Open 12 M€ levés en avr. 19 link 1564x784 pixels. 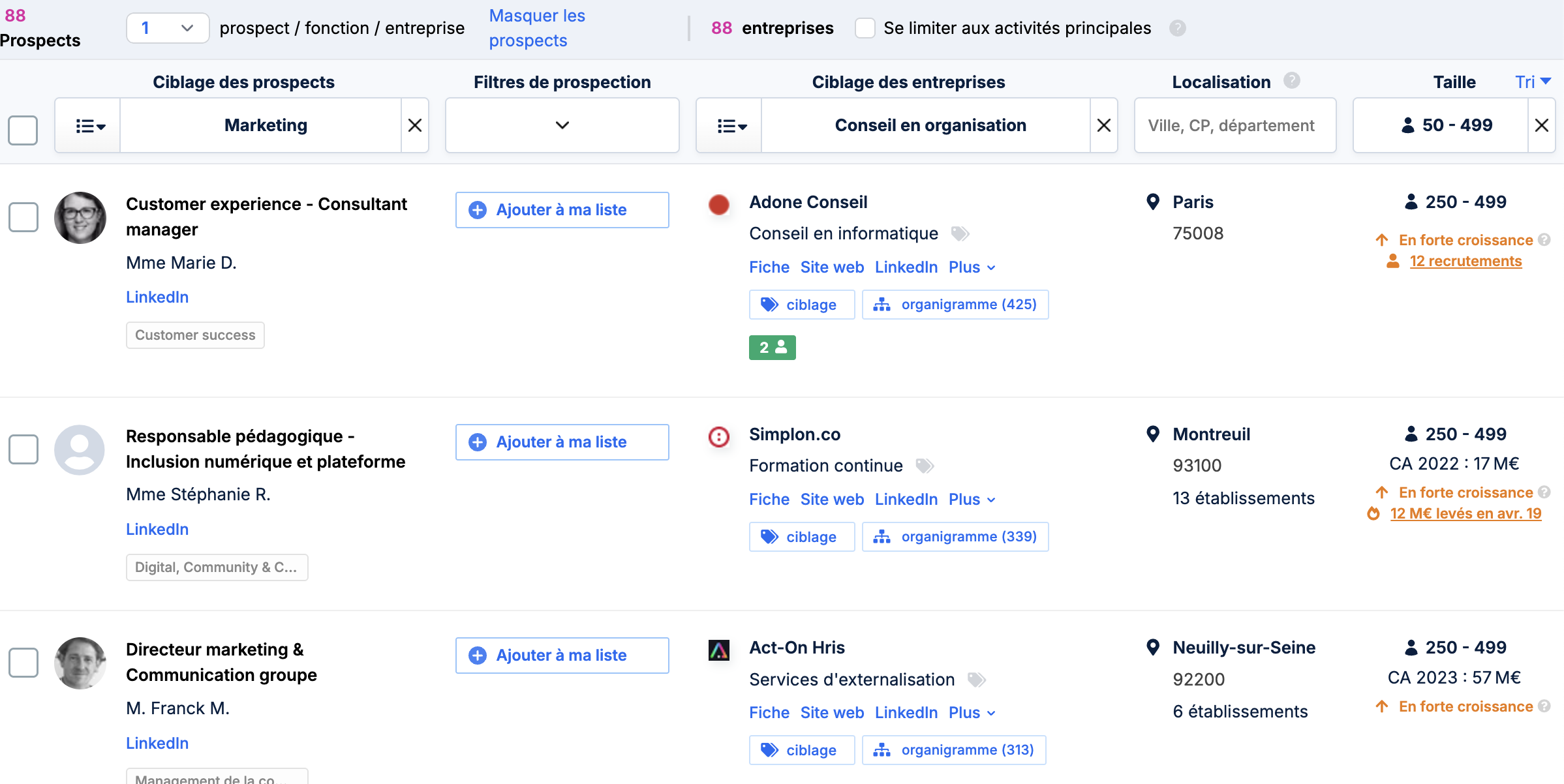(1465, 513)
